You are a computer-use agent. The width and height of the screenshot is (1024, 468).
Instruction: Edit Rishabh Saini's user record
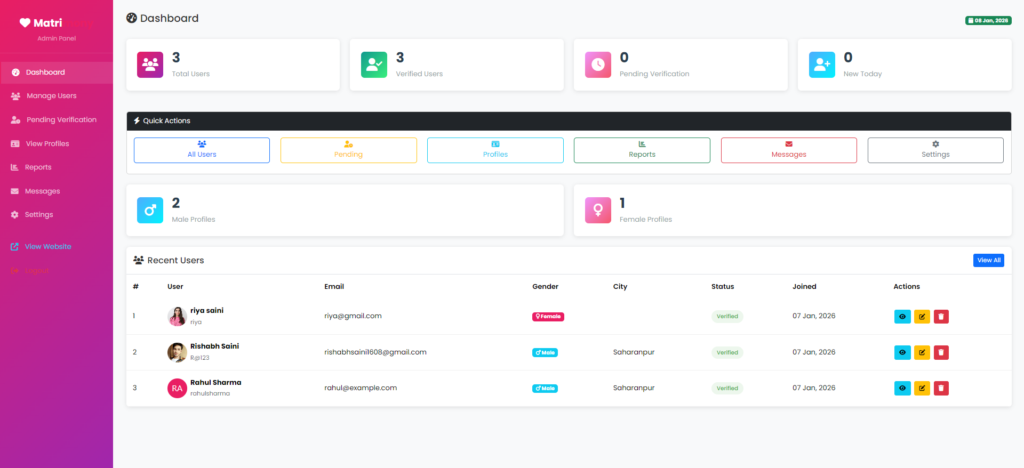point(921,352)
